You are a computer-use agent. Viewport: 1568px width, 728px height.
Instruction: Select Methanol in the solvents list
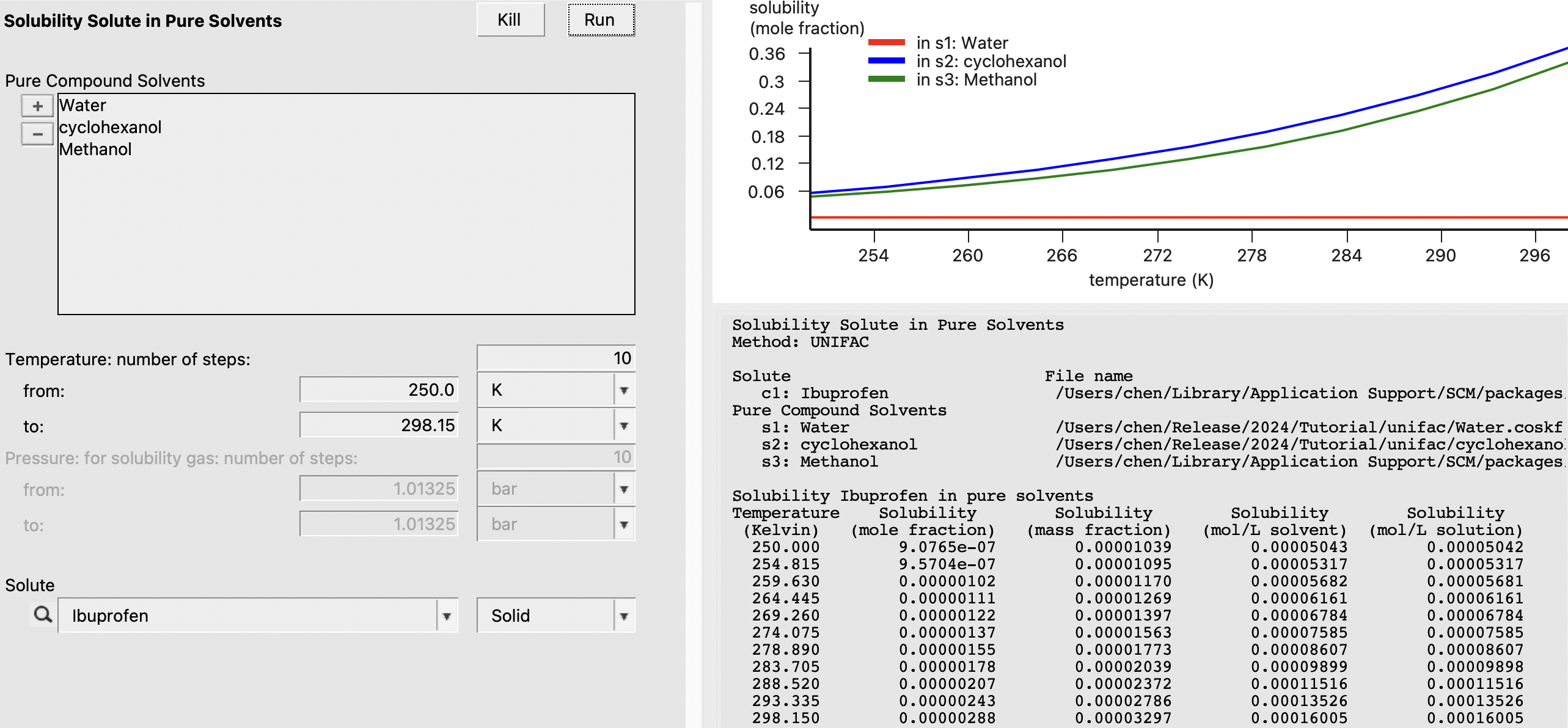coord(95,150)
